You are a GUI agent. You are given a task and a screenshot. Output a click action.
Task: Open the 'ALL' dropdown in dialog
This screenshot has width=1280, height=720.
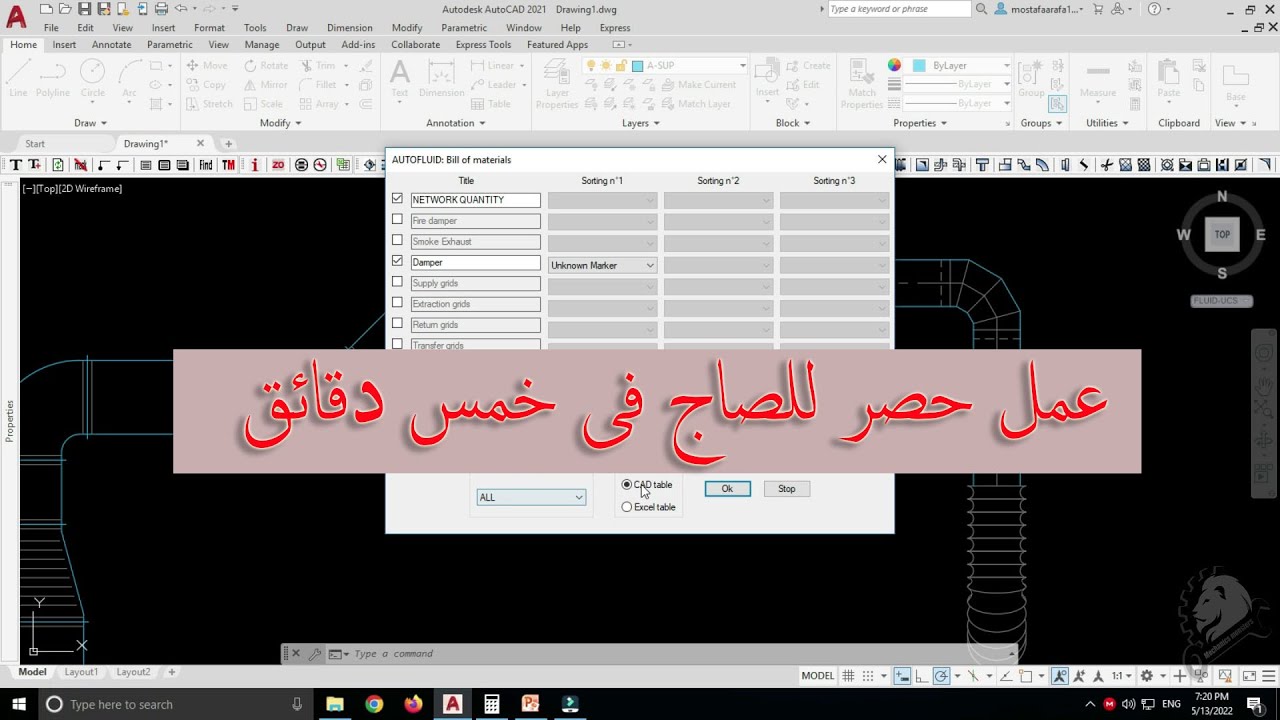point(531,497)
